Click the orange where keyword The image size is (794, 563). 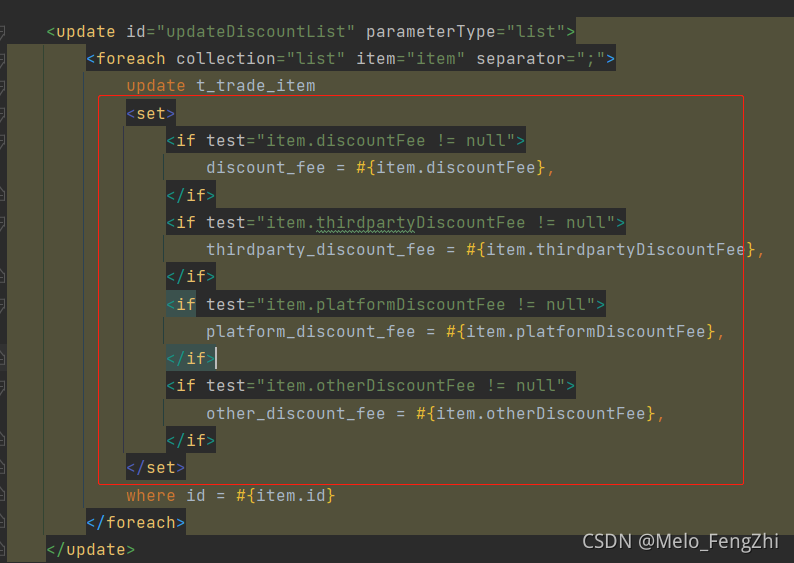[151, 495]
